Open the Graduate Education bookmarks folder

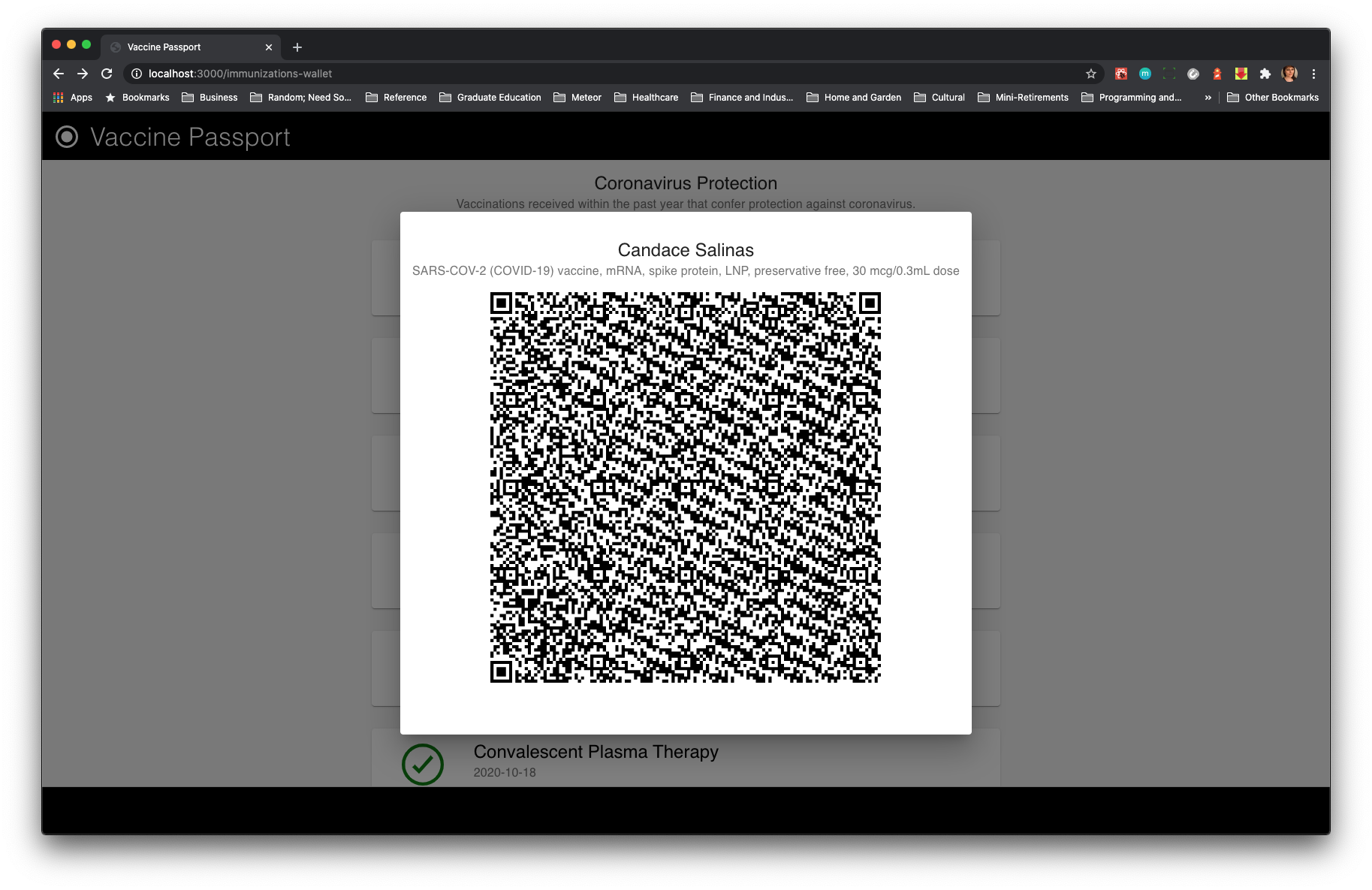[490, 98]
